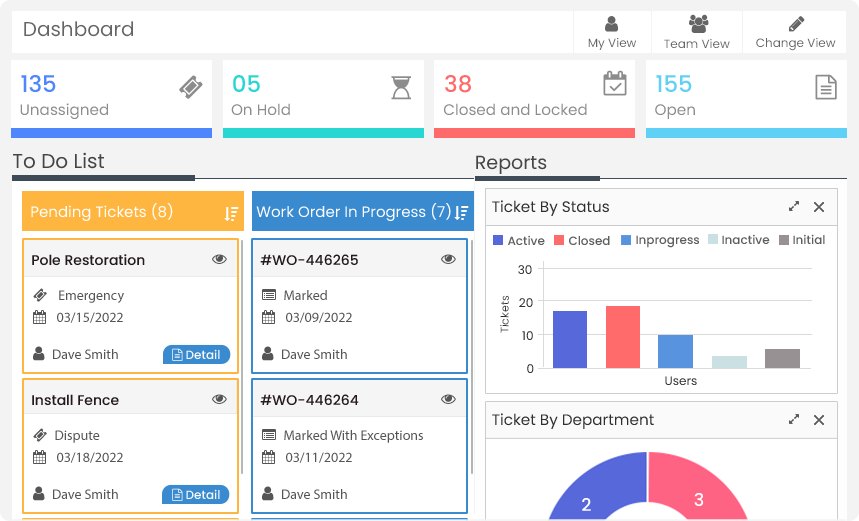Viewport: 859px width, 521px height.
Task: Toggle Initial series in chart legend
Action: [x=802, y=240]
